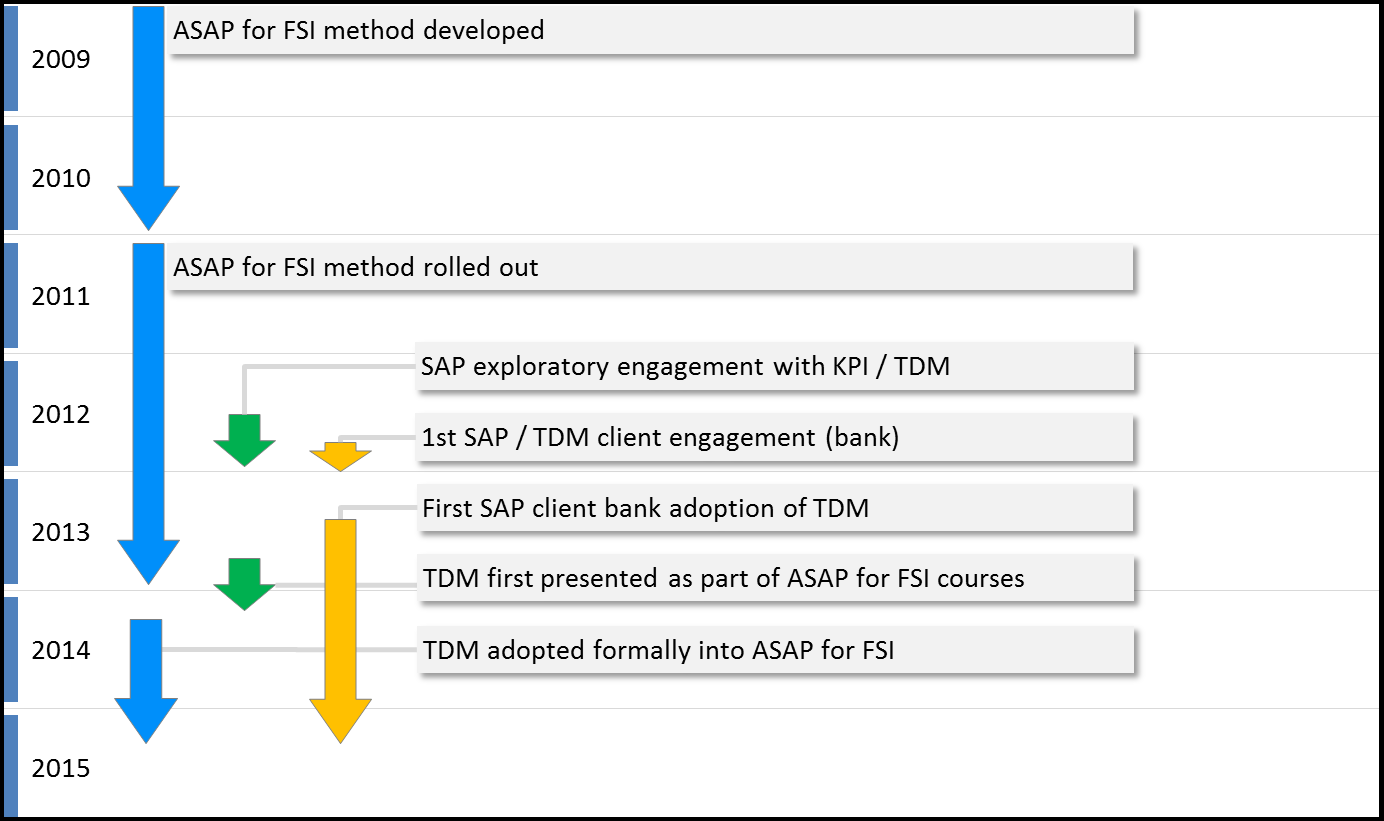The width and height of the screenshot is (1384, 821).
Task: Click the long blue arrow from 2011 to 2013
Action: point(148,400)
